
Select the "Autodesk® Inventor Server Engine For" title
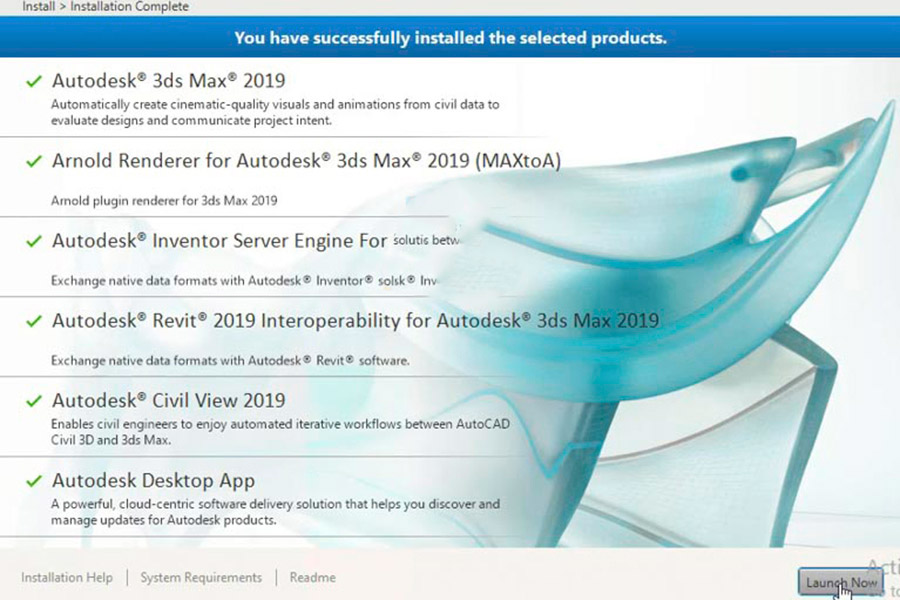(219, 241)
